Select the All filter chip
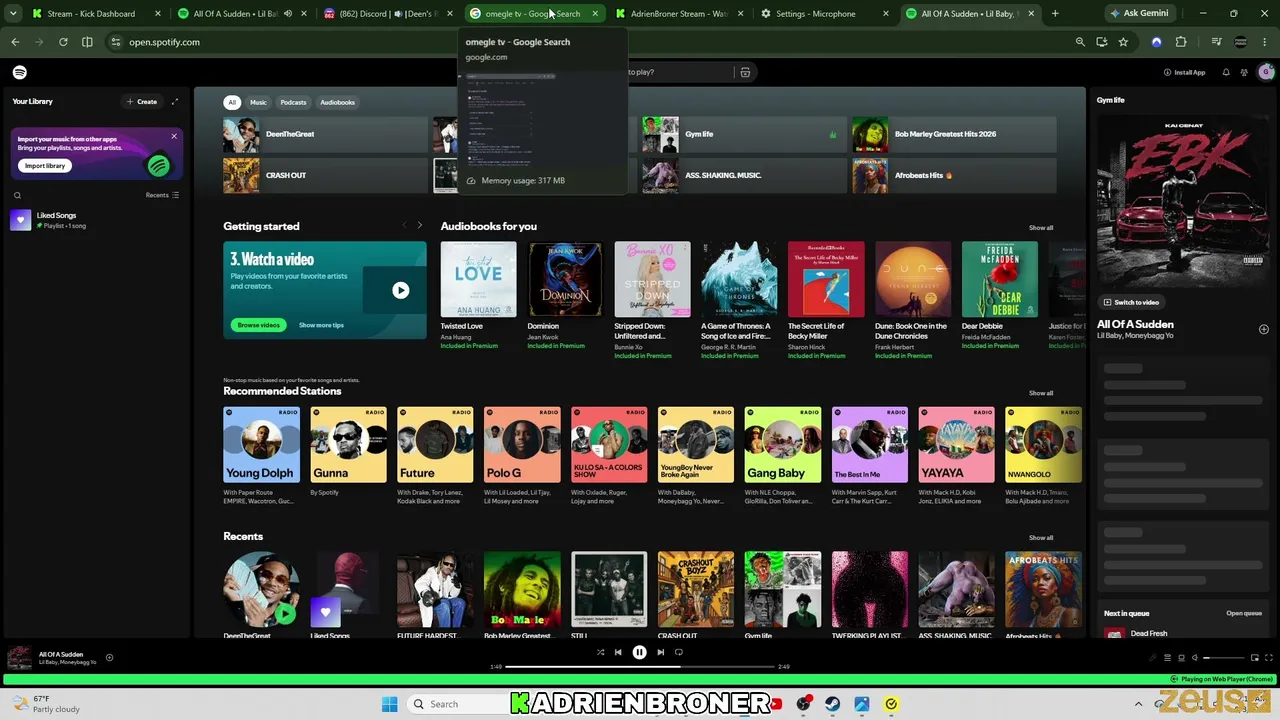Viewport: 1280px width, 720px height. pos(232,102)
